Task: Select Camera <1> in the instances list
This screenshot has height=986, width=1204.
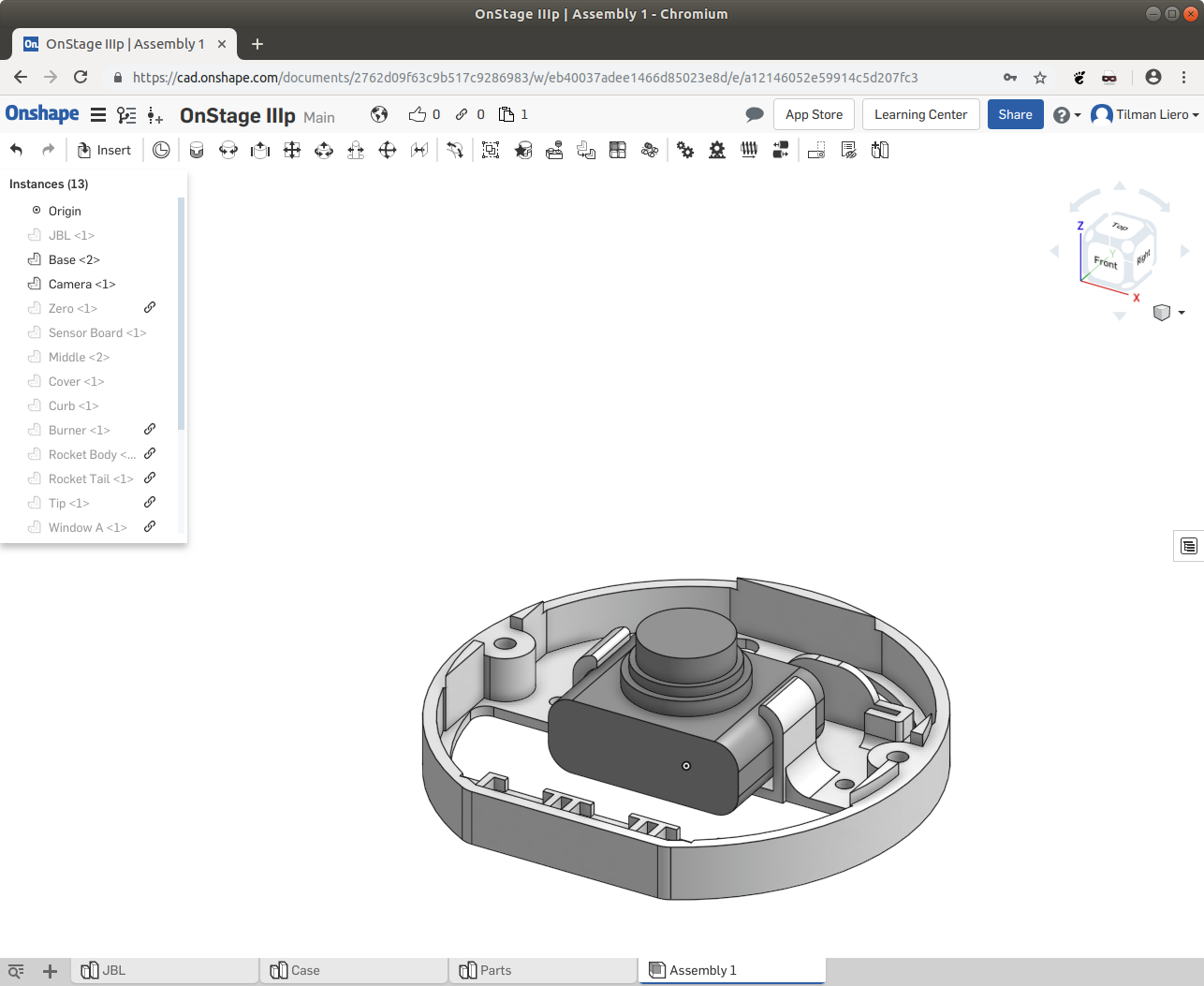Action: tap(81, 284)
